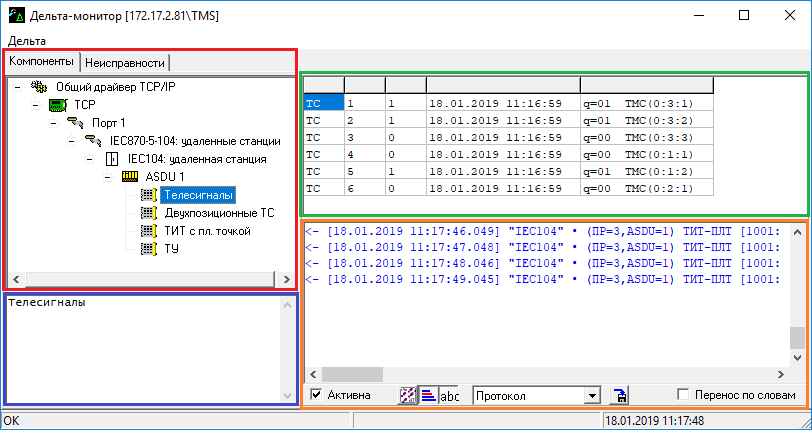Select the ТУ tree item
The image size is (812, 430).
pyautogui.click(x=171, y=249)
